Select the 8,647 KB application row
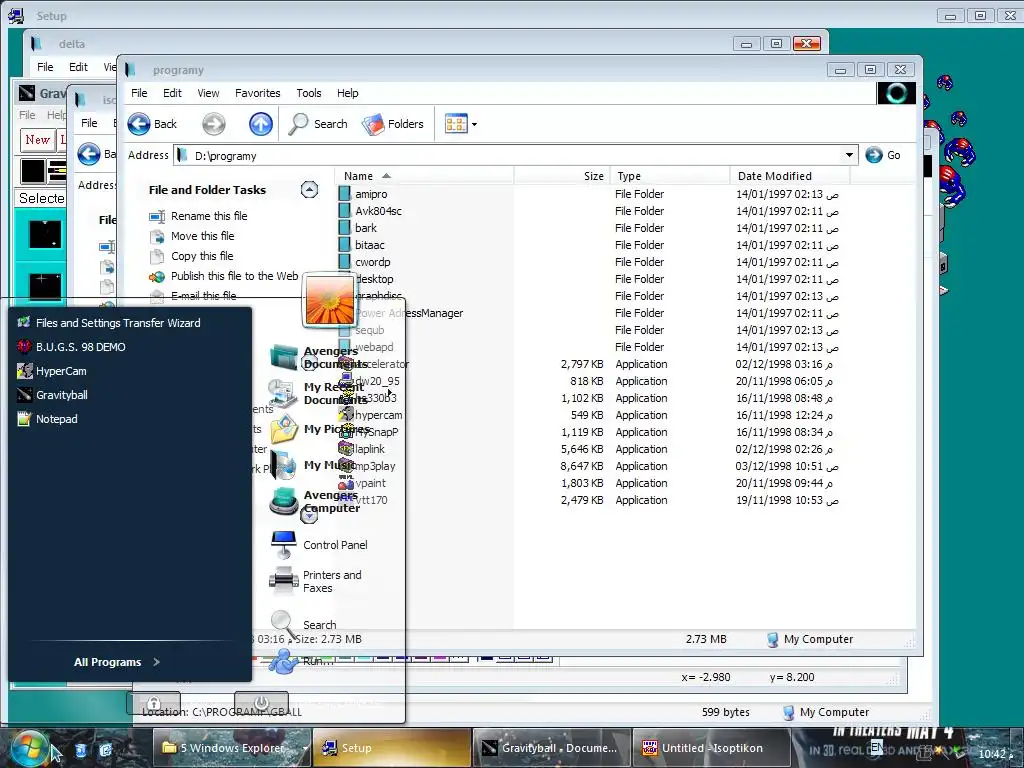Image resolution: width=1024 pixels, height=768 pixels. coord(588,466)
